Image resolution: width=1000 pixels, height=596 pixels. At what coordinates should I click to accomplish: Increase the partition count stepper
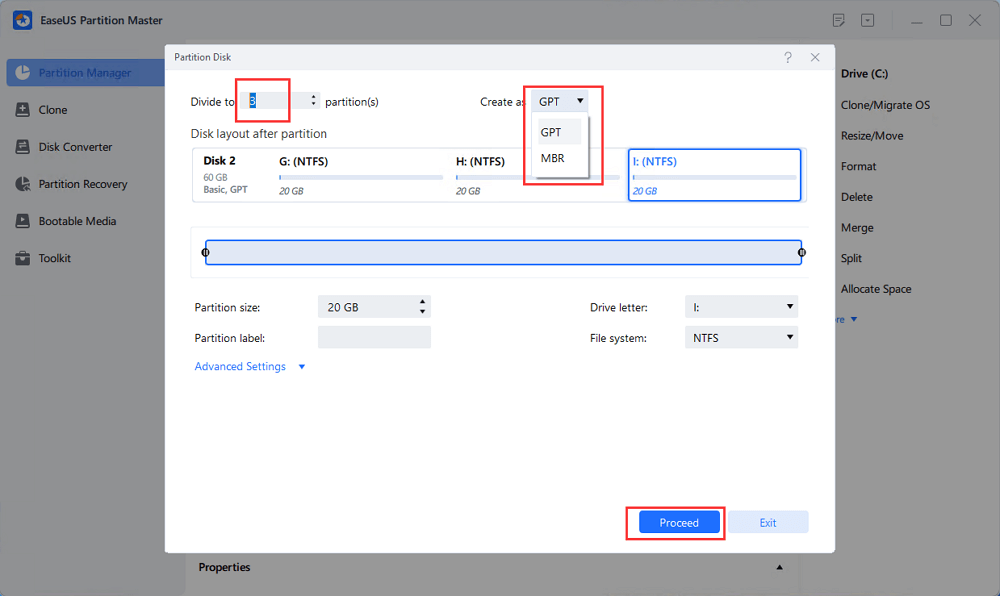tap(313, 98)
